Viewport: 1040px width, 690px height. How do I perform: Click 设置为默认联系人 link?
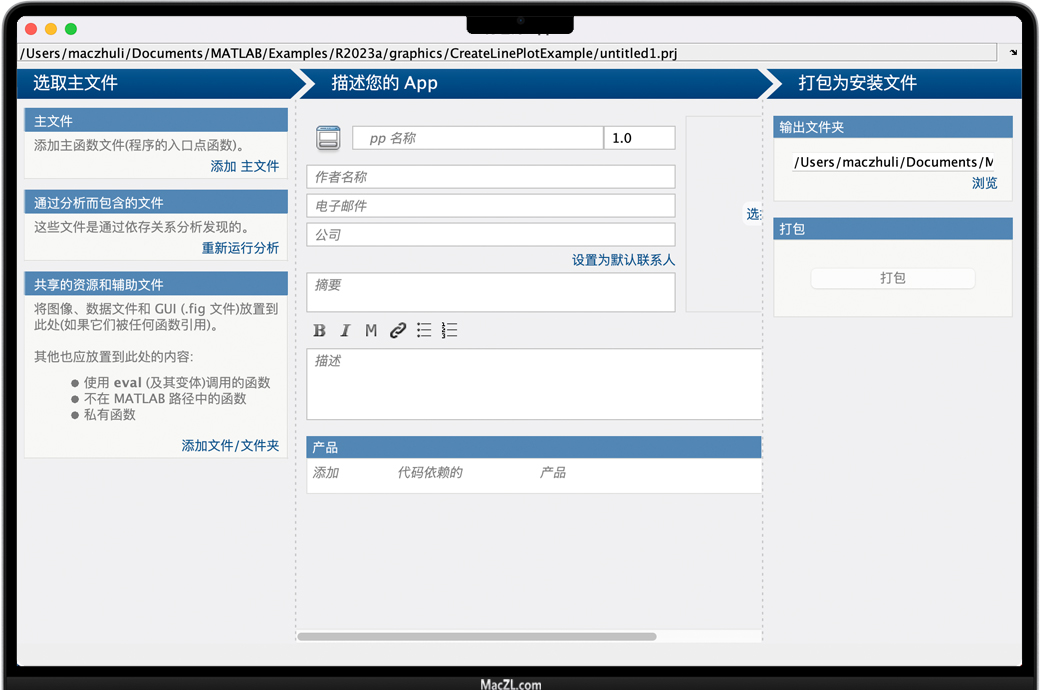tap(623, 260)
